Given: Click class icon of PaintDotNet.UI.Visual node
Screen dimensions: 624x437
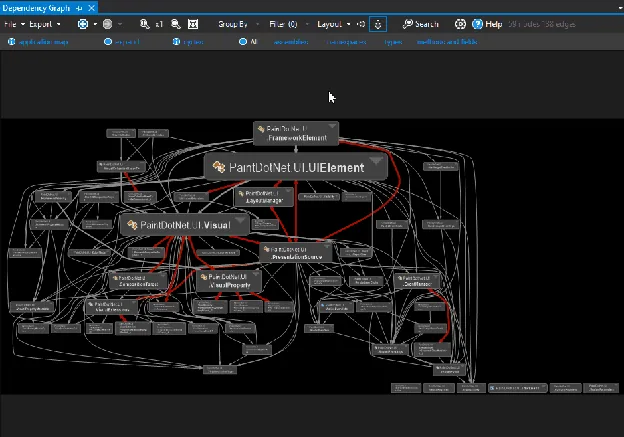Looking at the screenshot, I should pos(132,225).
